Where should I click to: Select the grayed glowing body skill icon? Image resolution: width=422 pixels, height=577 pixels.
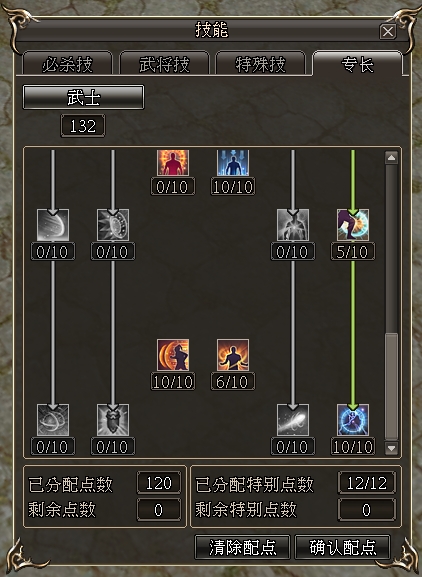tap(293, 225)
